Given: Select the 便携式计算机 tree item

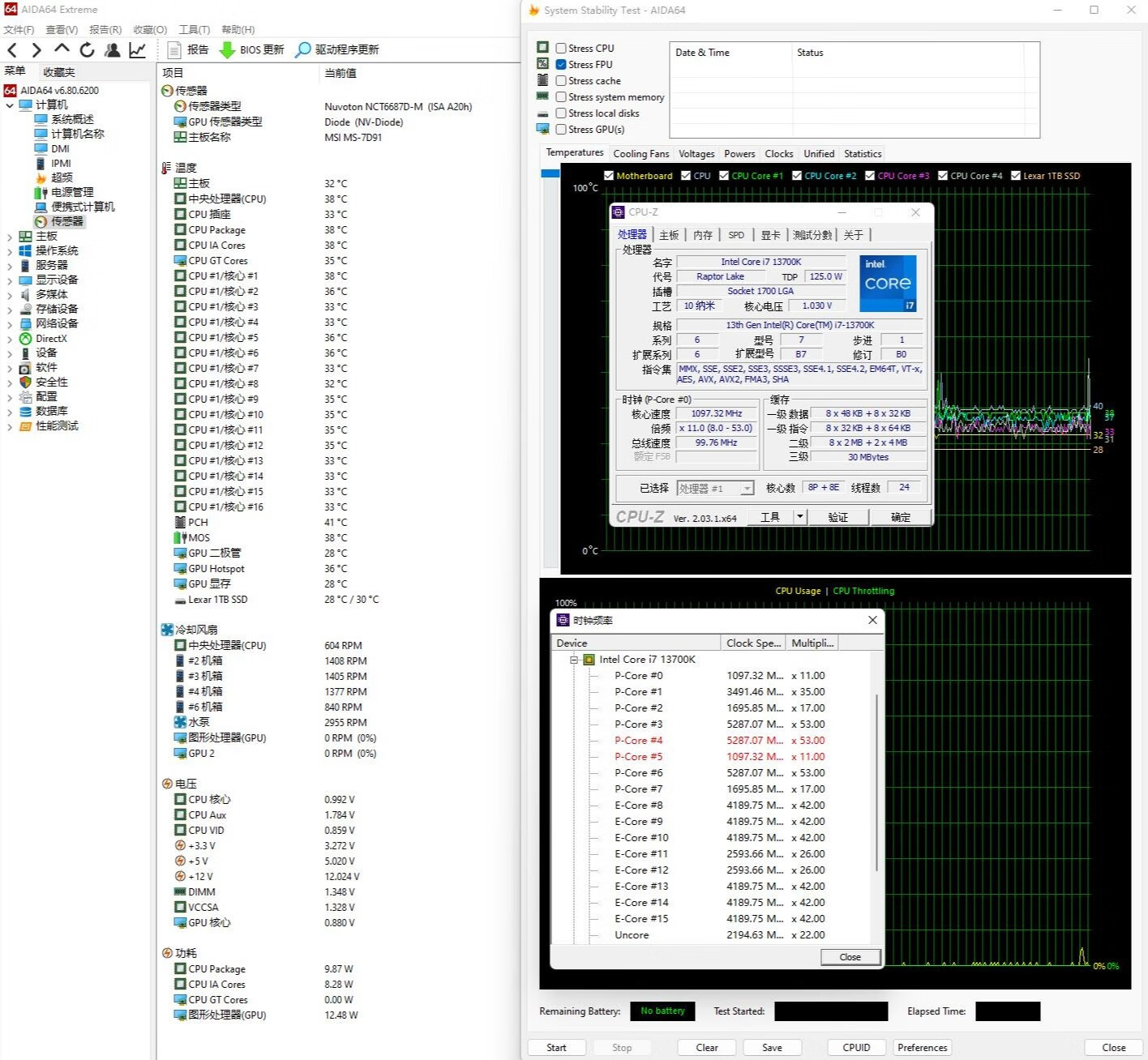Looking at the screenshot, I should tap(75, 207).
